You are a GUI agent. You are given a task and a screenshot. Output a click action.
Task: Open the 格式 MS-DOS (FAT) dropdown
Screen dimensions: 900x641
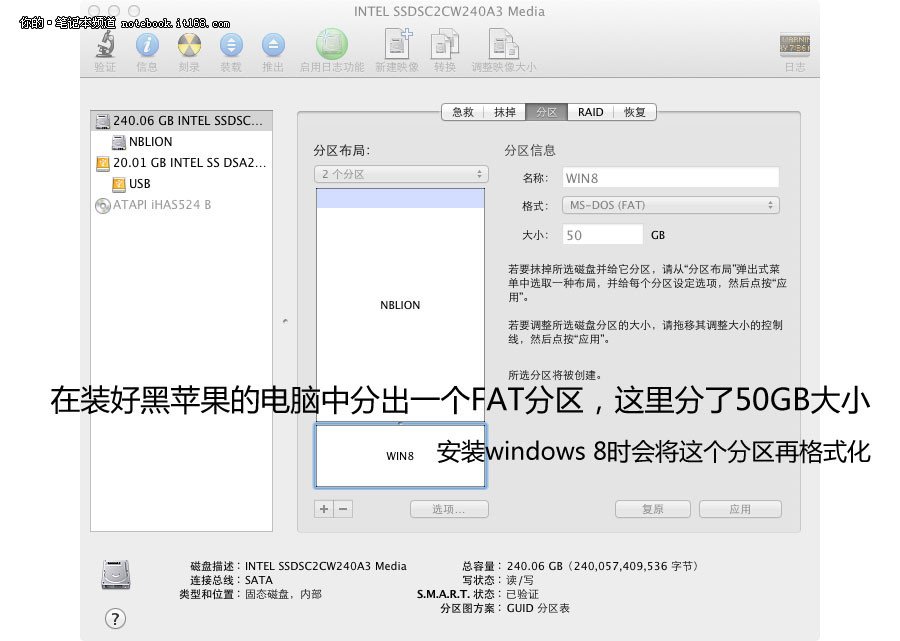pos(670,205)
